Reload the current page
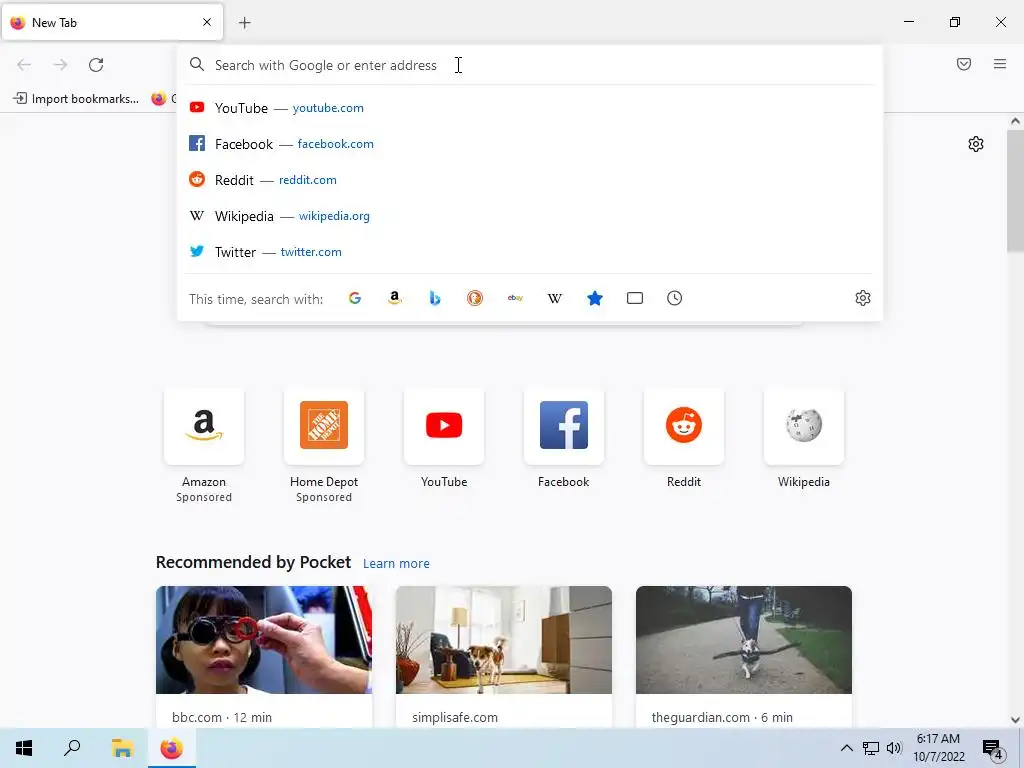 [96, 65]
